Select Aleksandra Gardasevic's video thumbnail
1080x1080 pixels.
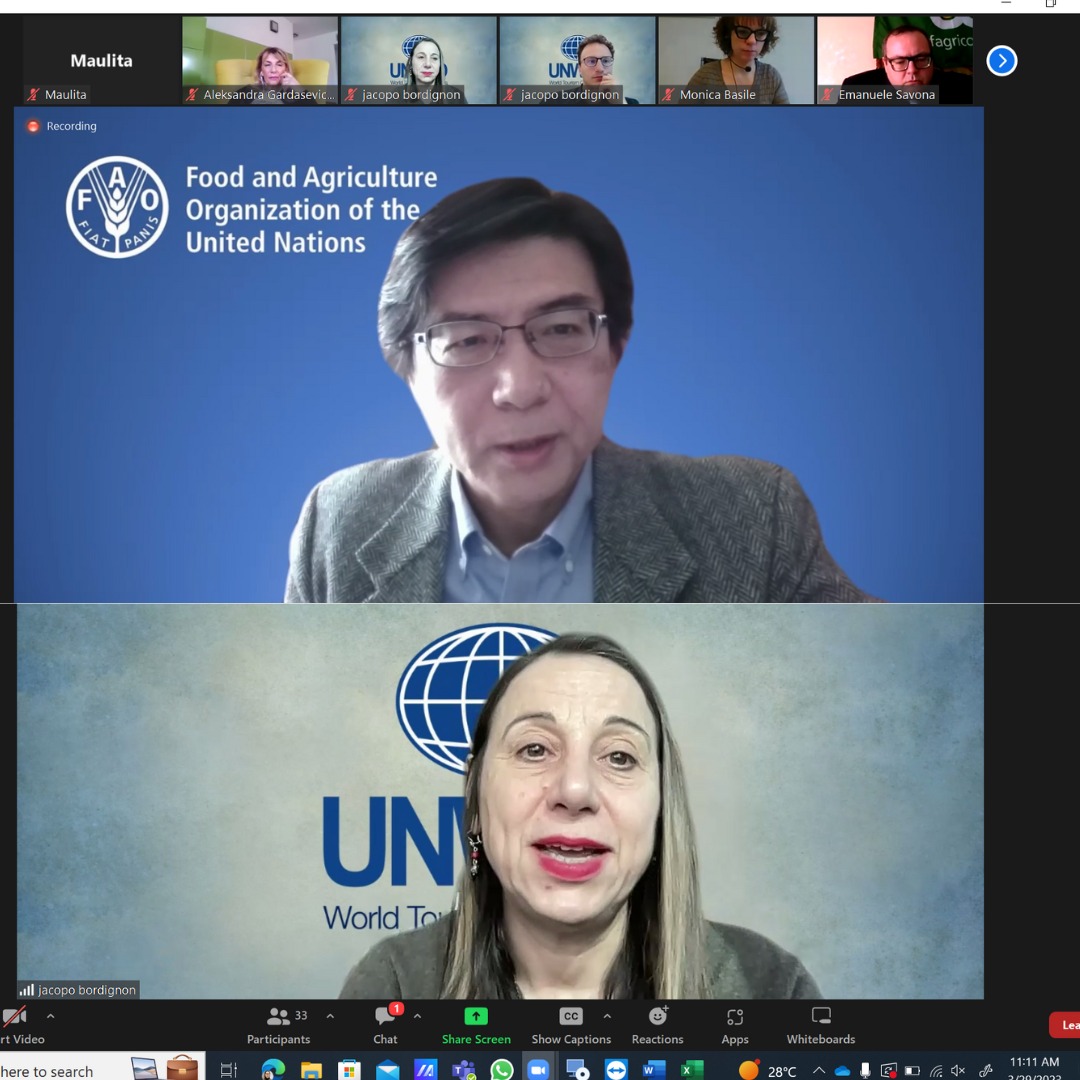coord(260,60)
